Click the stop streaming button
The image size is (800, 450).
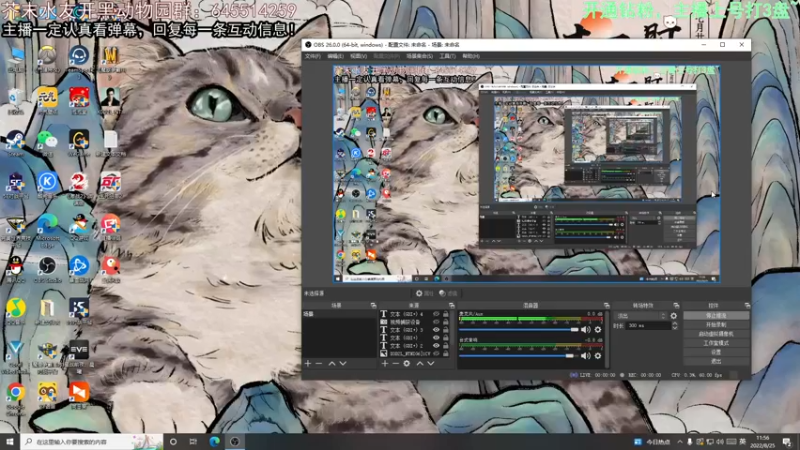(x=716, y=315)
